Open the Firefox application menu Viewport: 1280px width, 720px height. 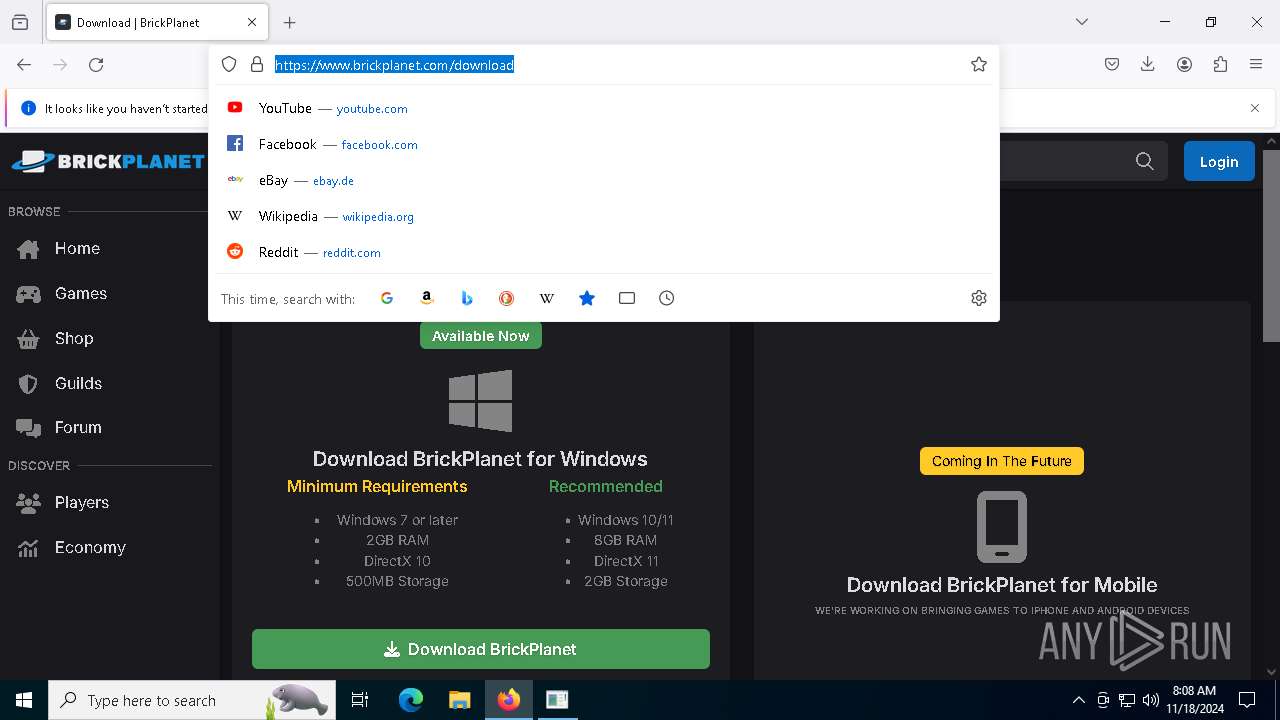(x=1256, y=64)
